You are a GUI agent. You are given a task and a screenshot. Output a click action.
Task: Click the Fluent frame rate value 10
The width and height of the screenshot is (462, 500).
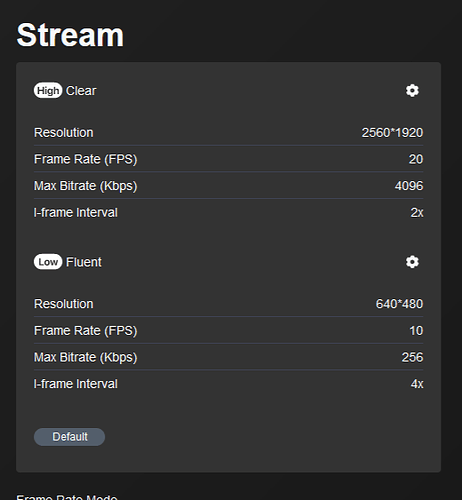coord(416,331)
